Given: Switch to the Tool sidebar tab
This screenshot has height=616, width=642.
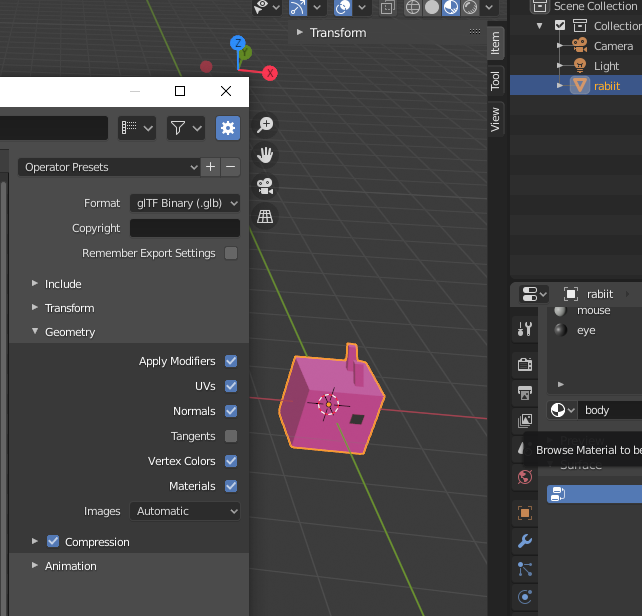Looking at the screenshot, I should pos(495,81).
